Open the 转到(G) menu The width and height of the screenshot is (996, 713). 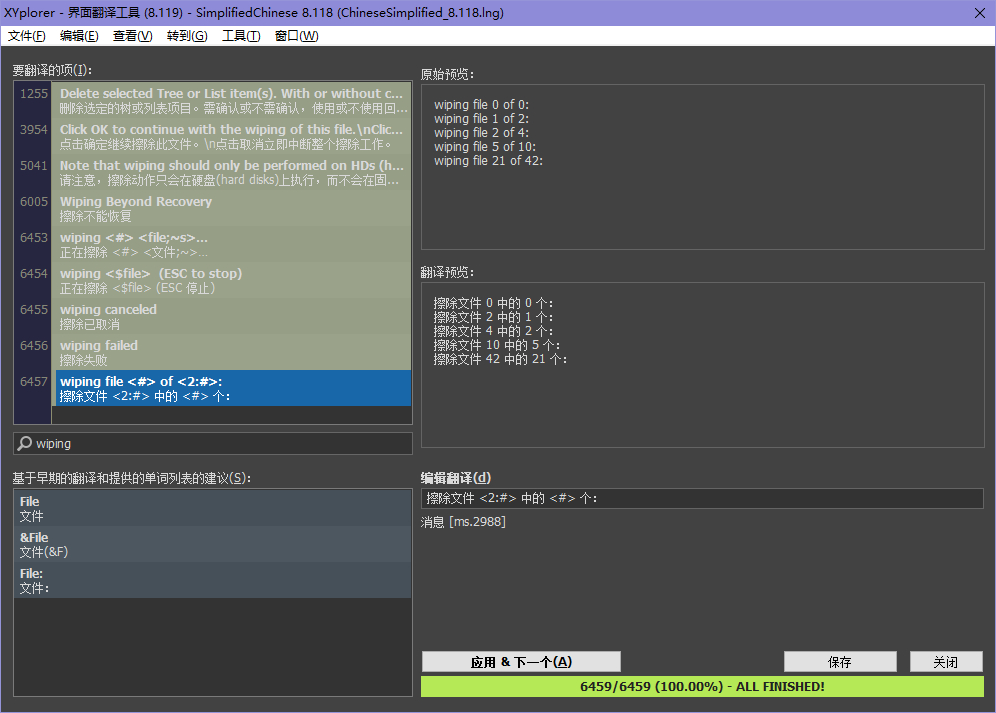(187, 36)
